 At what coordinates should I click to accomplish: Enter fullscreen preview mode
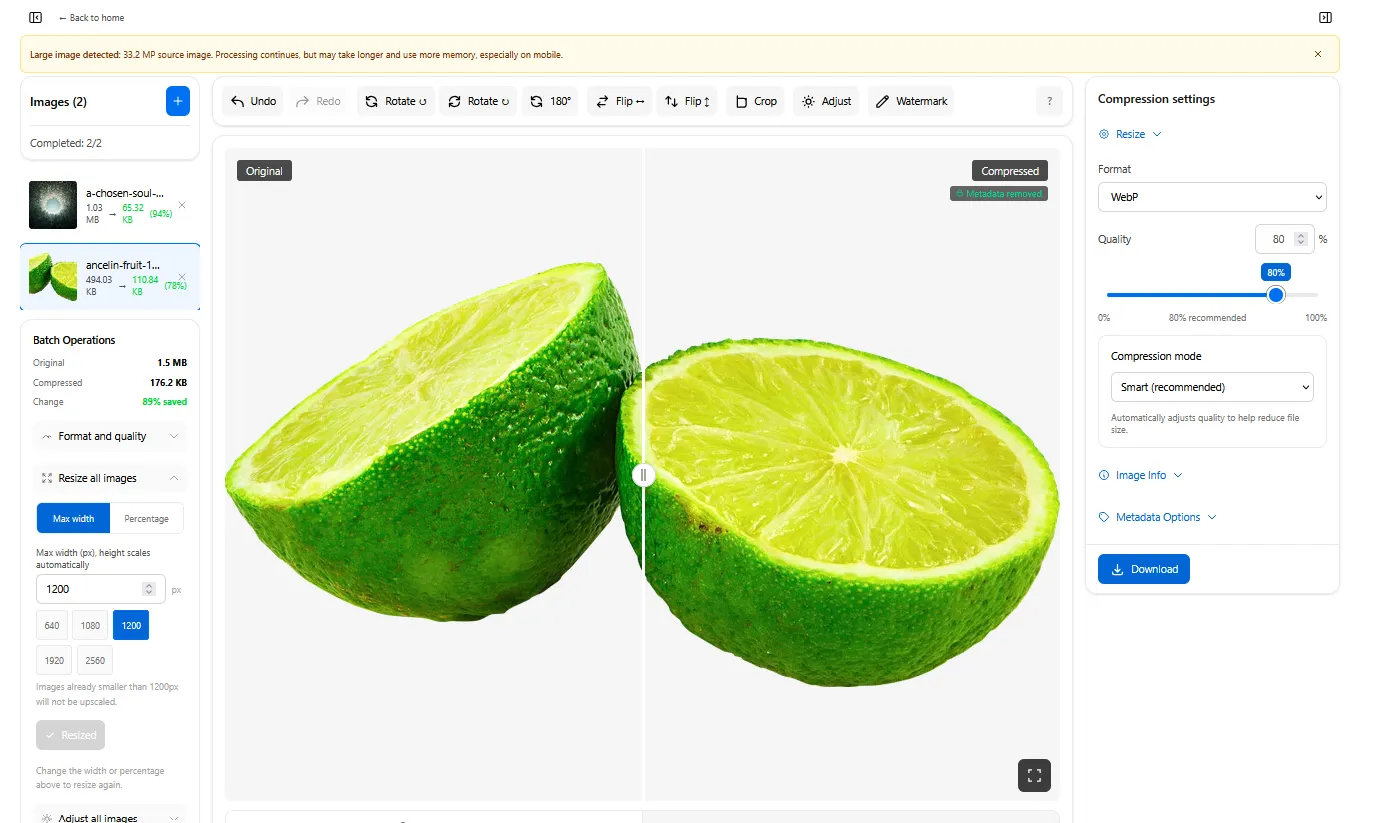point(1034,775)
